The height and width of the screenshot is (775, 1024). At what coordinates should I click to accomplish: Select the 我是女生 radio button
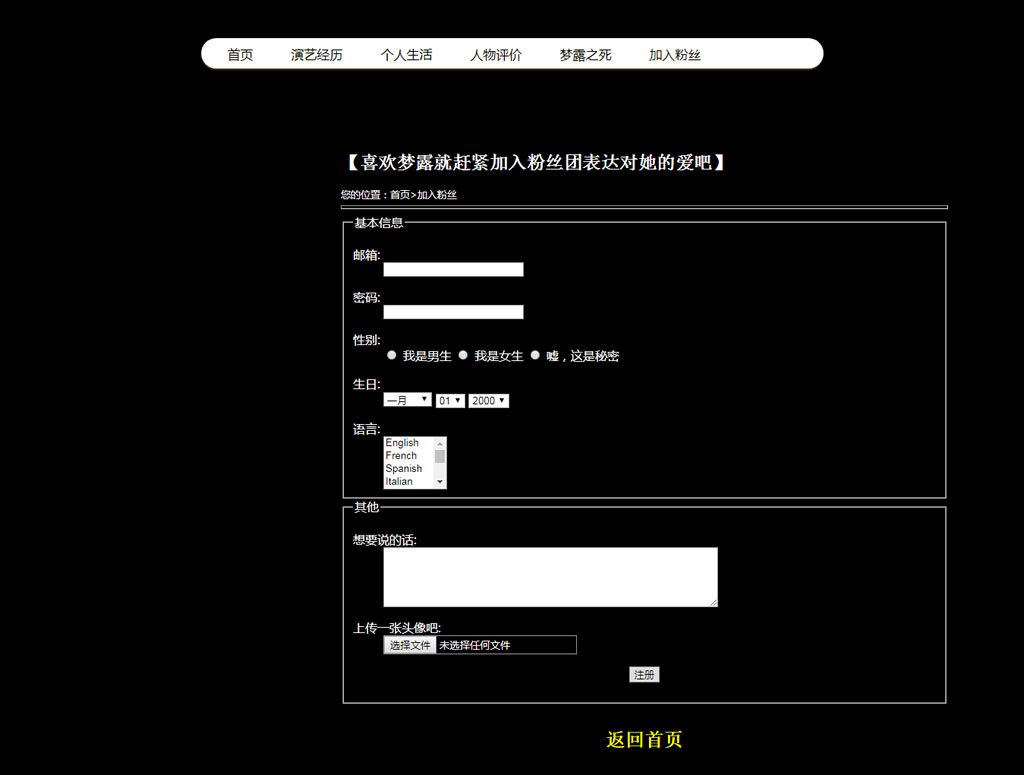[x=463, y=355]
